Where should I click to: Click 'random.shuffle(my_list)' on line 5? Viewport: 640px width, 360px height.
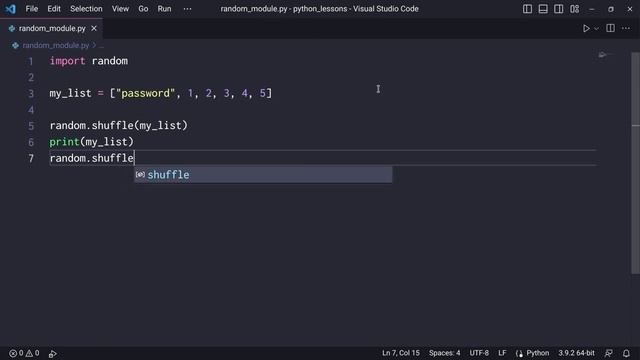[x=118, y=125]
